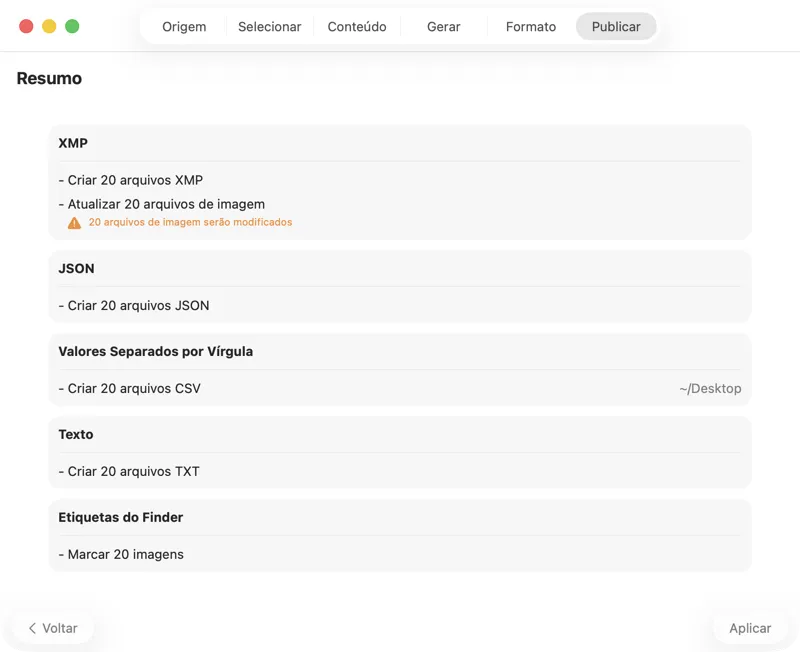Viewport: 800px width, 652px height.
Task: Click the XMP section header
Action: point(73,143)
